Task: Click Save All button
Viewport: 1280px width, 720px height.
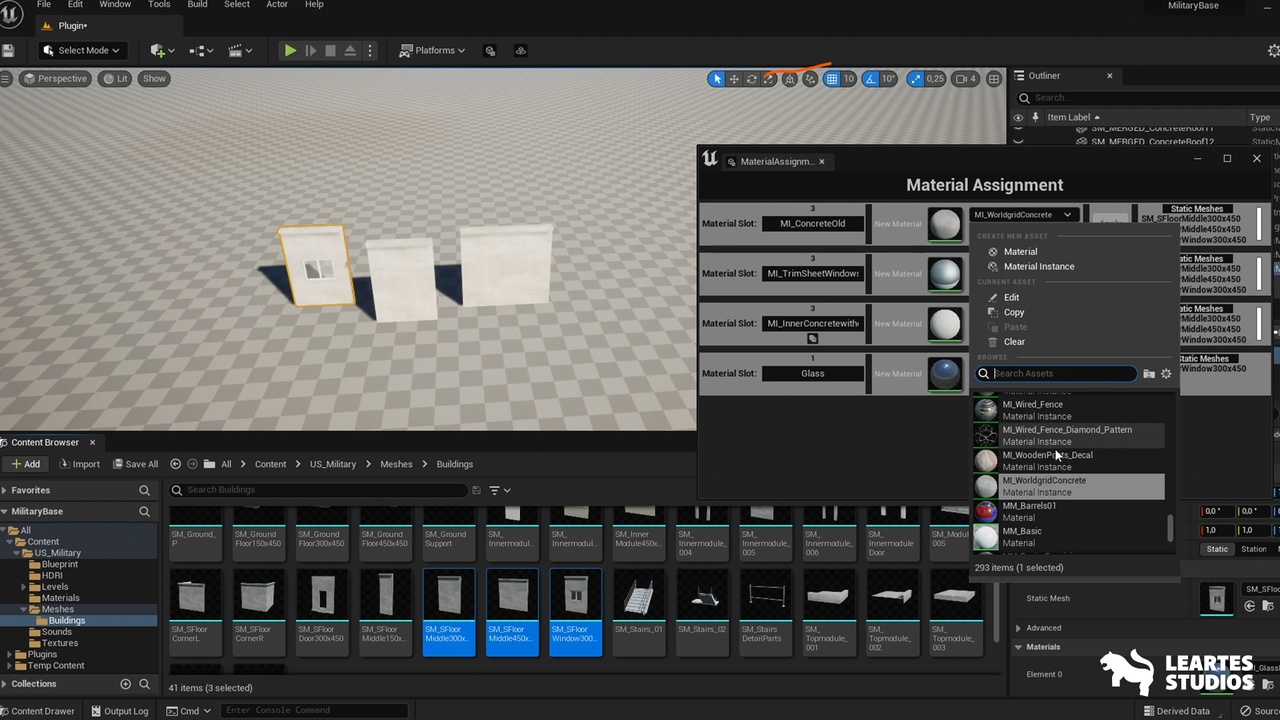Action: 135,464
